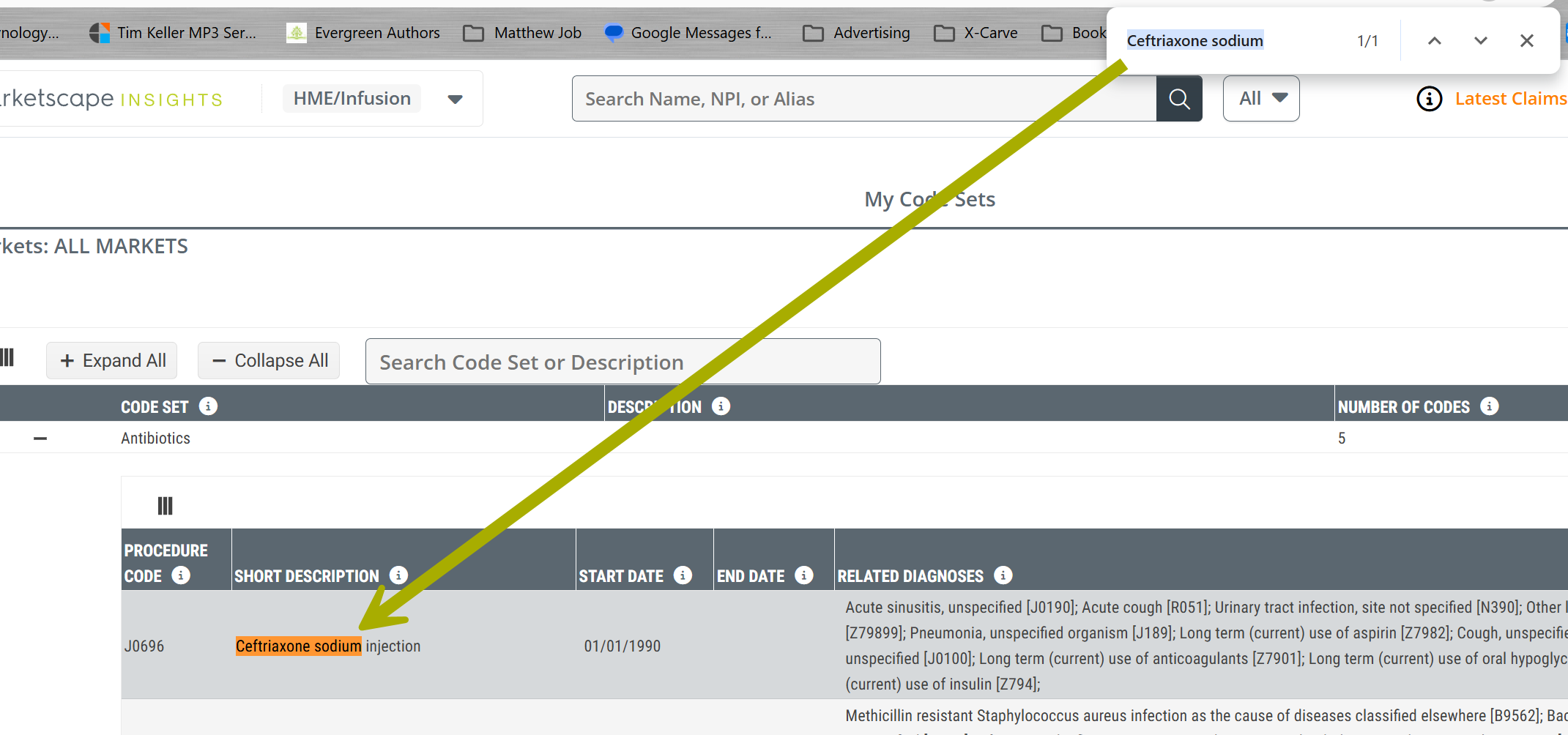Click the info icon beside Related Diagnoses
The image size is (1568, 735).
tap(1003, 575)
